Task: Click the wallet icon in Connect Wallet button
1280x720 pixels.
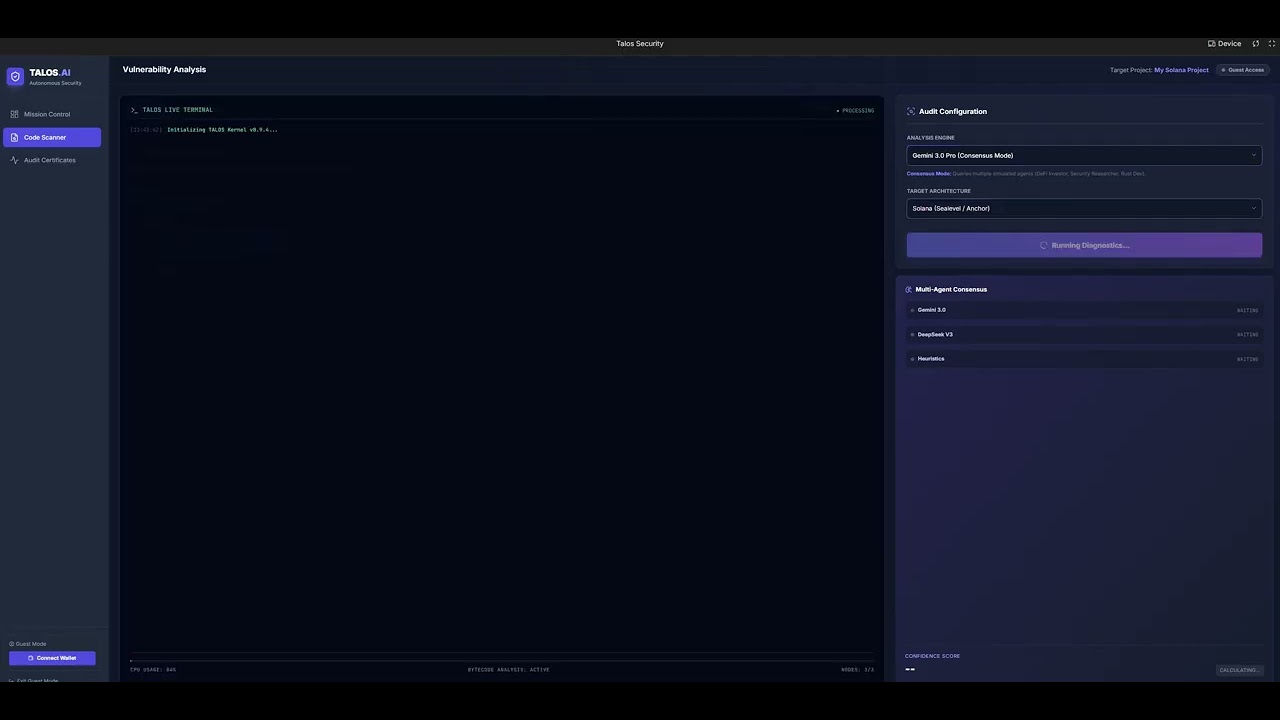Action: click(x=31, y=658)
